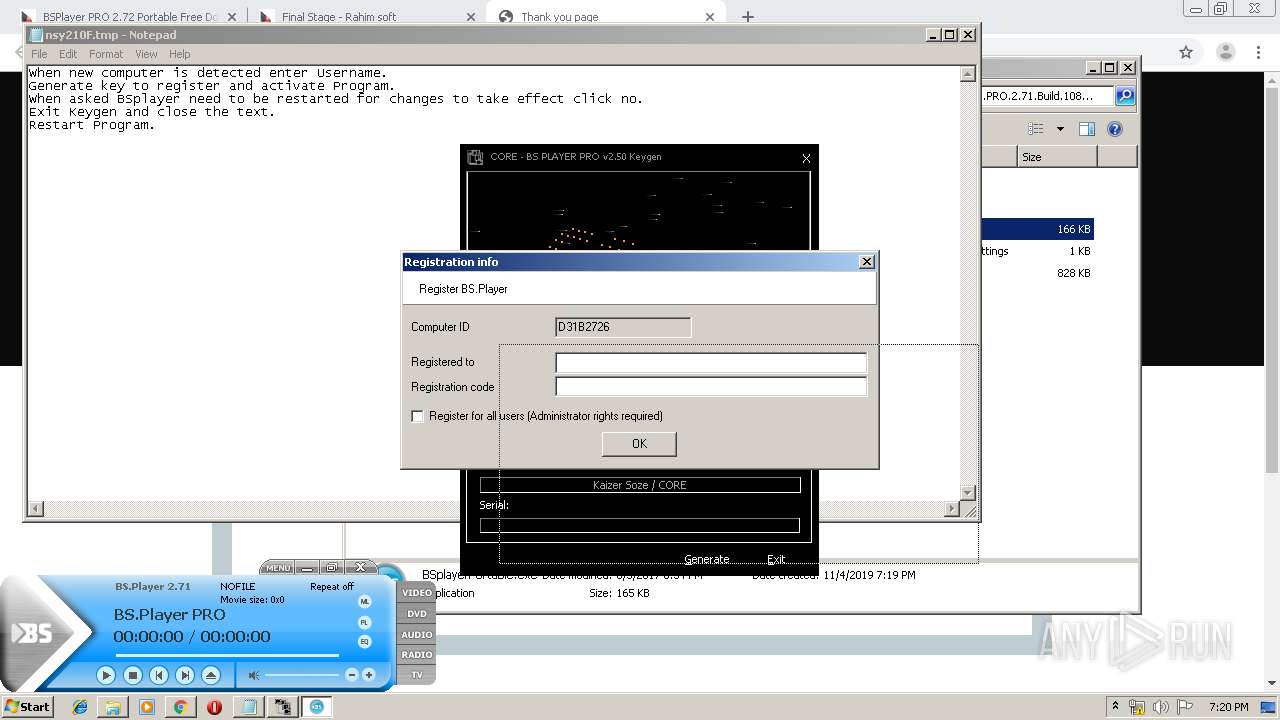Enable Register for all users checkbox
Screen dimensions: 1280x720
point(418,416)
